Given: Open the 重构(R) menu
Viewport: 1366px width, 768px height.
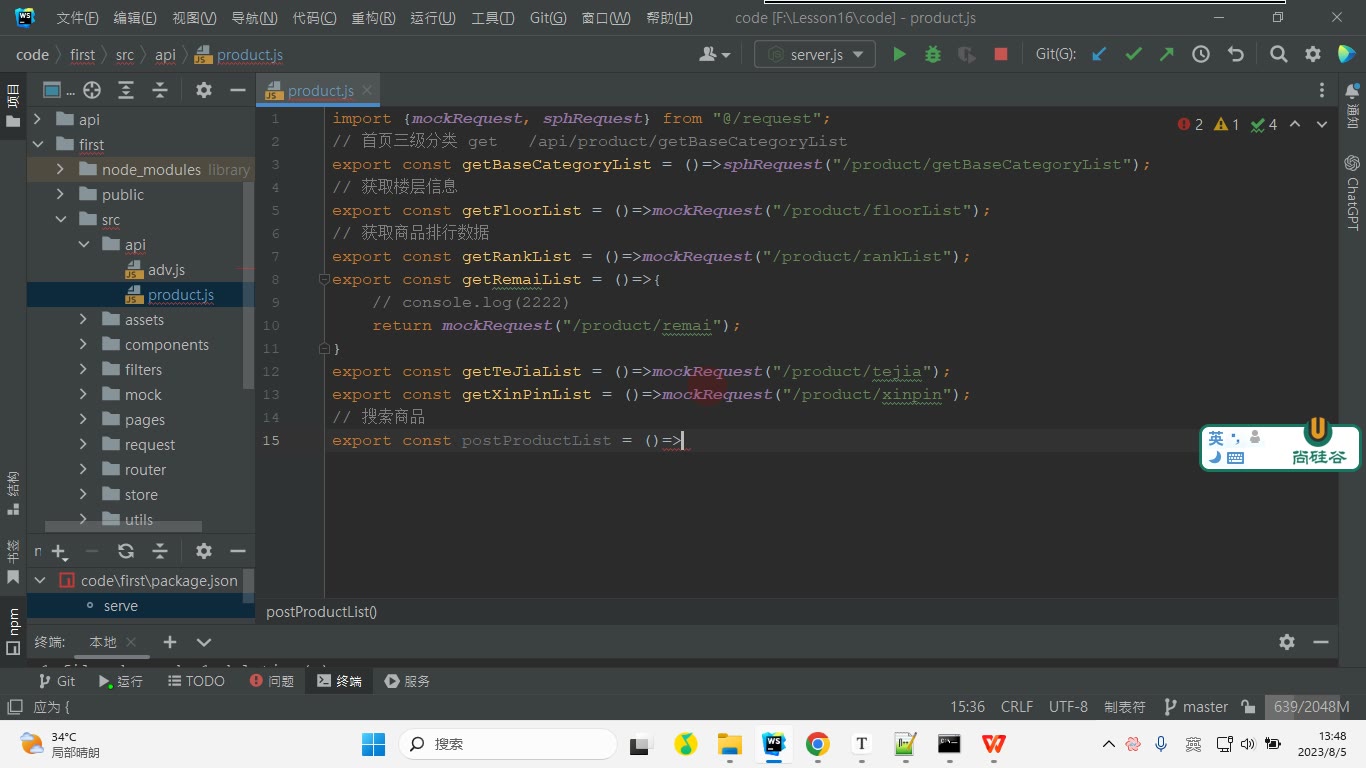Looking at the screenshot, I should click(373, 18).
